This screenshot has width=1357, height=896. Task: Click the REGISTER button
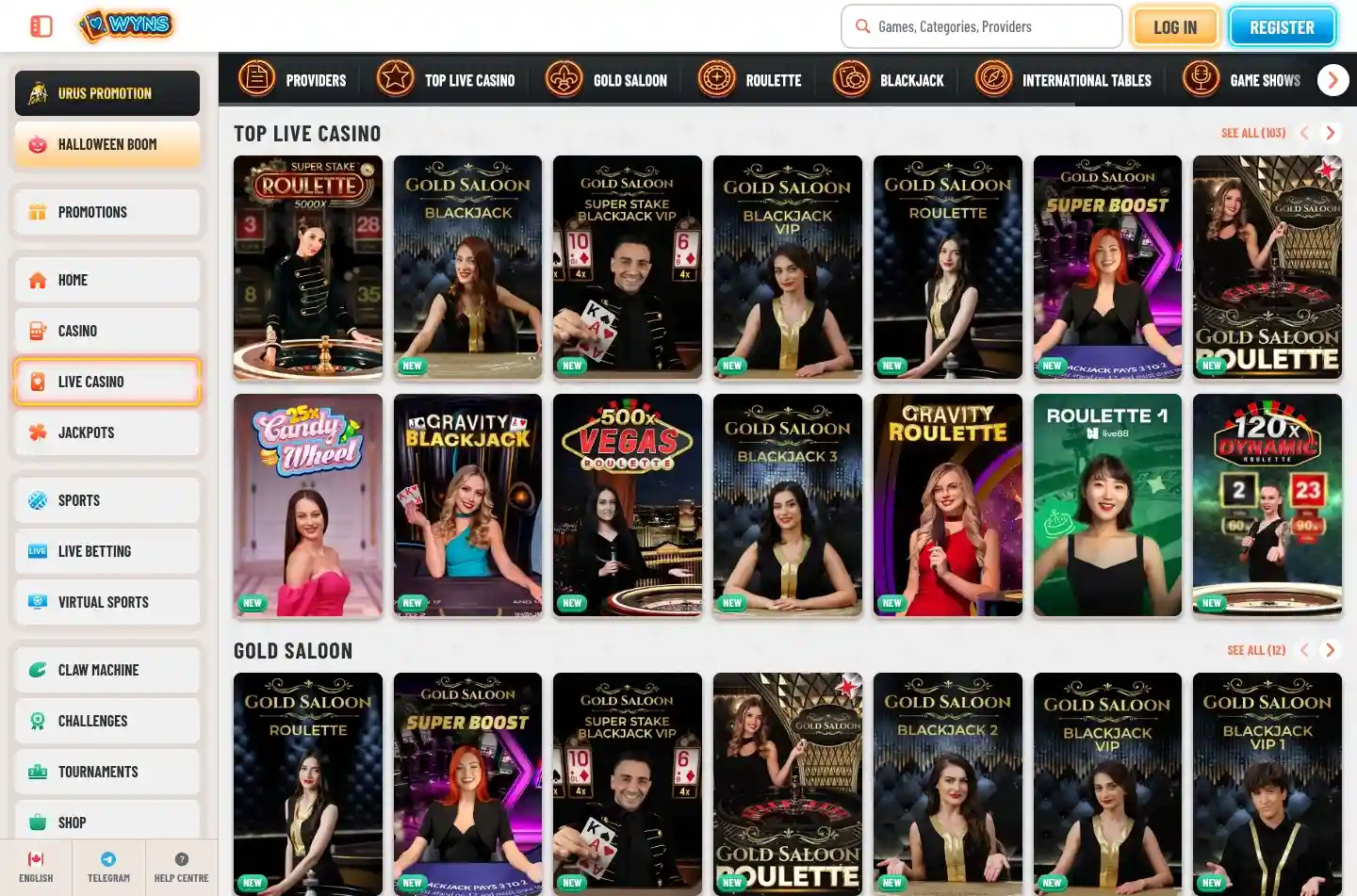(1282, 27)
